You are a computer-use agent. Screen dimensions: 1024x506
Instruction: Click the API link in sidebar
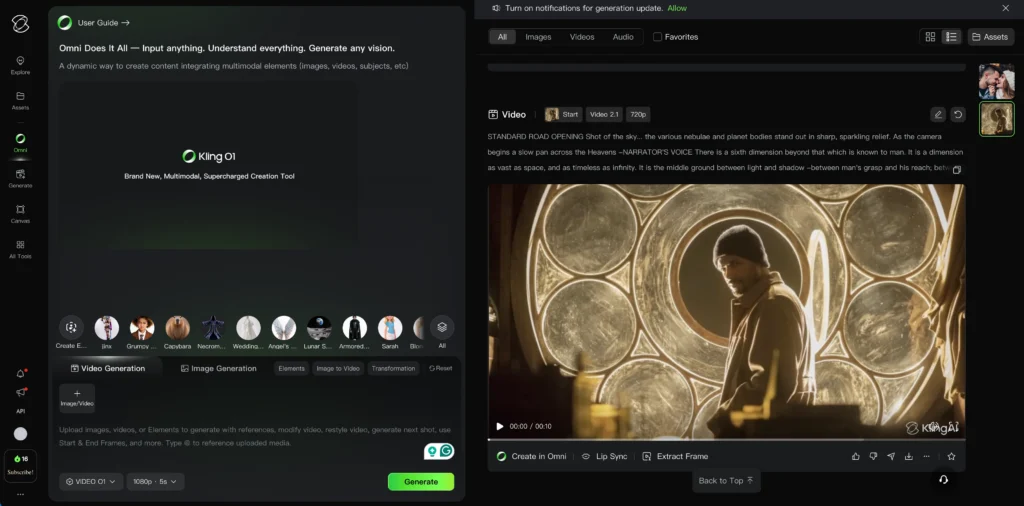pyautogui.click(x=20, y=411)
